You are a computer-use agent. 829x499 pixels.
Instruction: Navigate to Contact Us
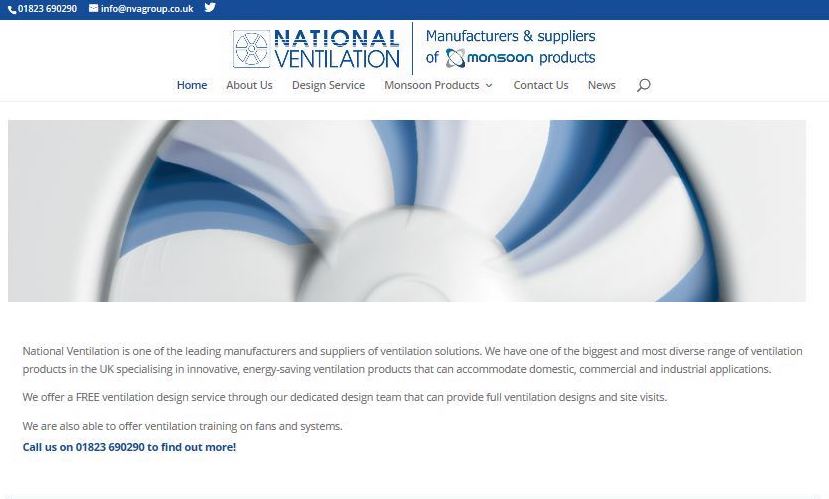(x=541, y=85)
